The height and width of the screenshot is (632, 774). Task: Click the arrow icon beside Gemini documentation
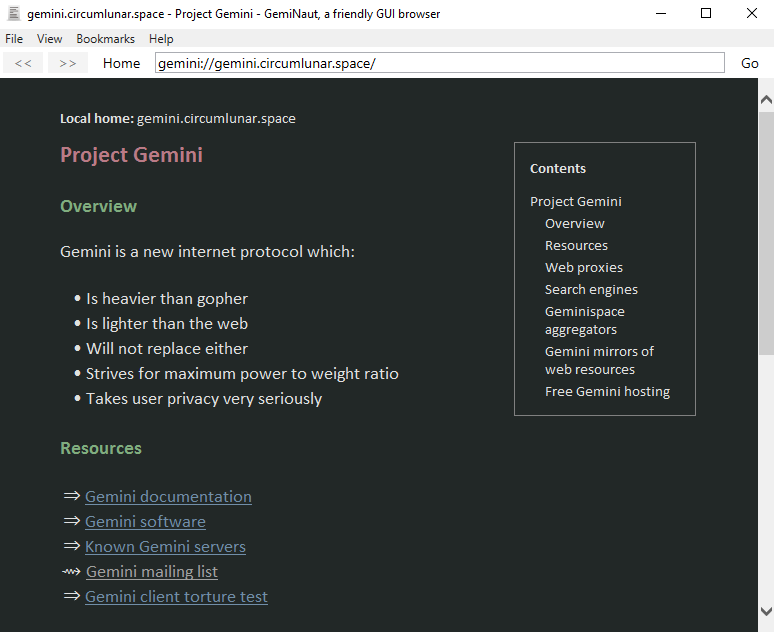pyautogui.click(x=72, y=496)
